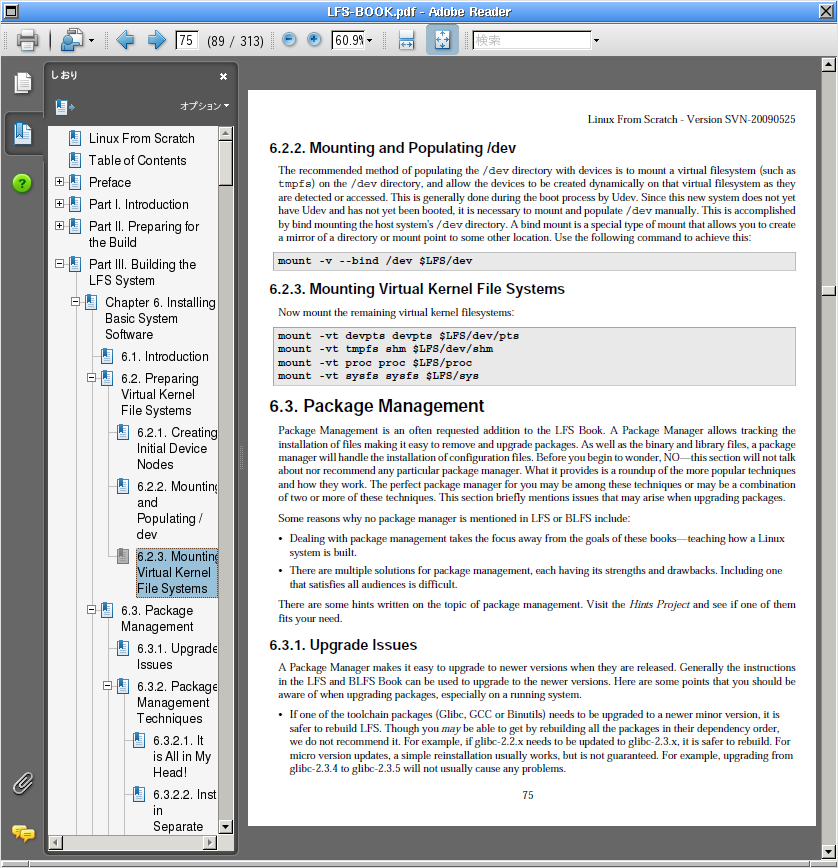Image resolution: width=838 pixels, height=868 pixels.
Task: Click bookmark icon beside 6.3. Package Management
Action: tap(107, 610)
